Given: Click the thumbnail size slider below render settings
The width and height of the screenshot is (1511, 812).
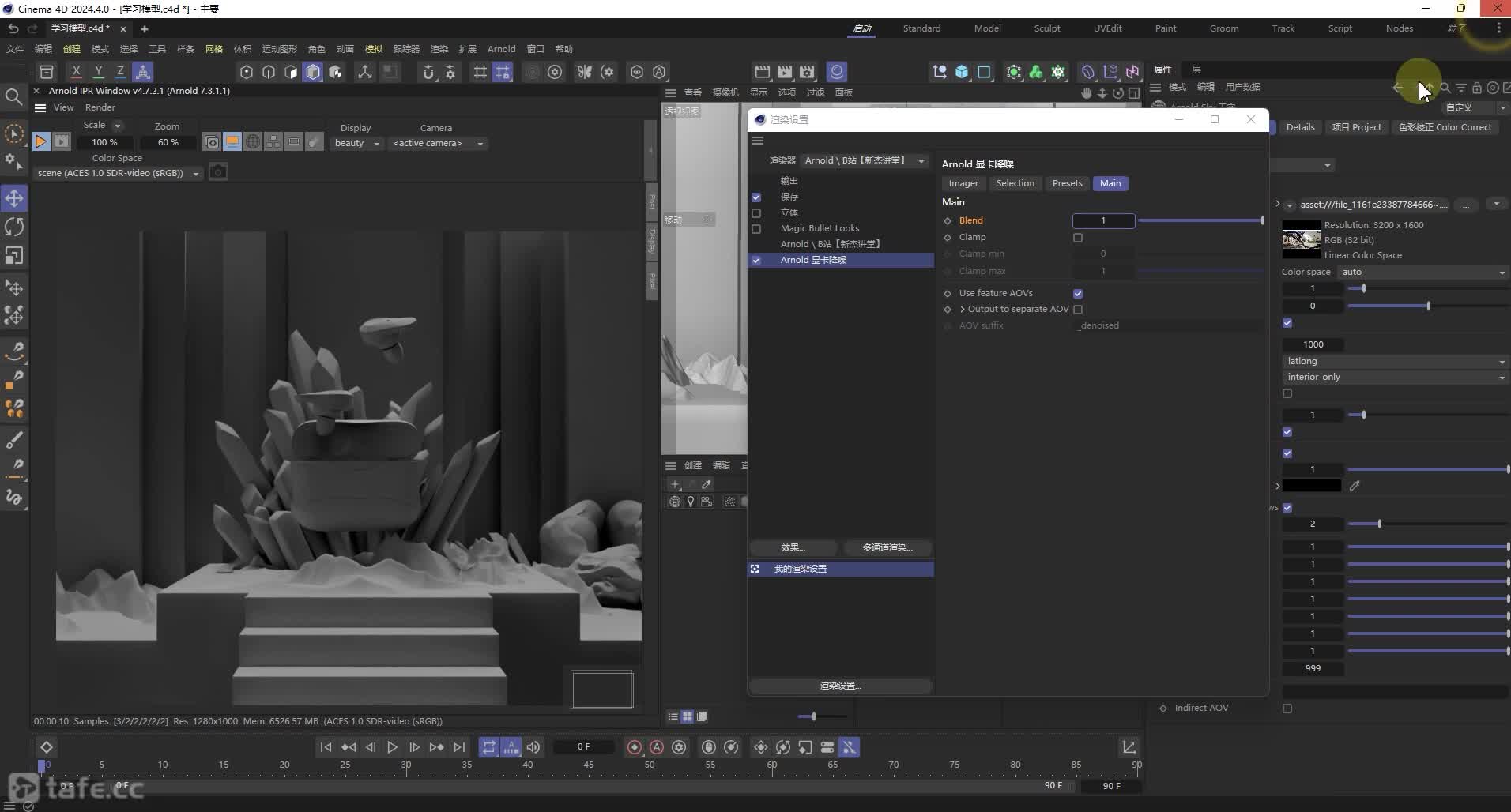Looking at the screenshot, I should (822, 716).
